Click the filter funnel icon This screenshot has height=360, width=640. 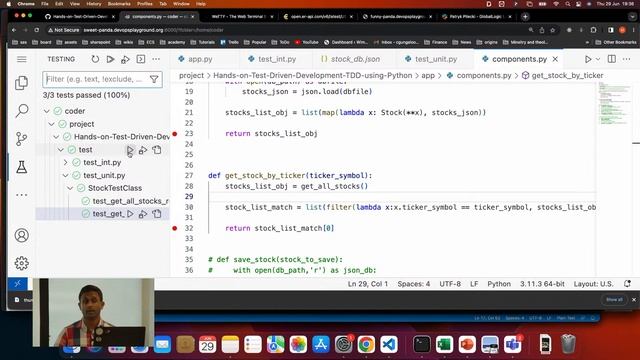pos(154,79)
